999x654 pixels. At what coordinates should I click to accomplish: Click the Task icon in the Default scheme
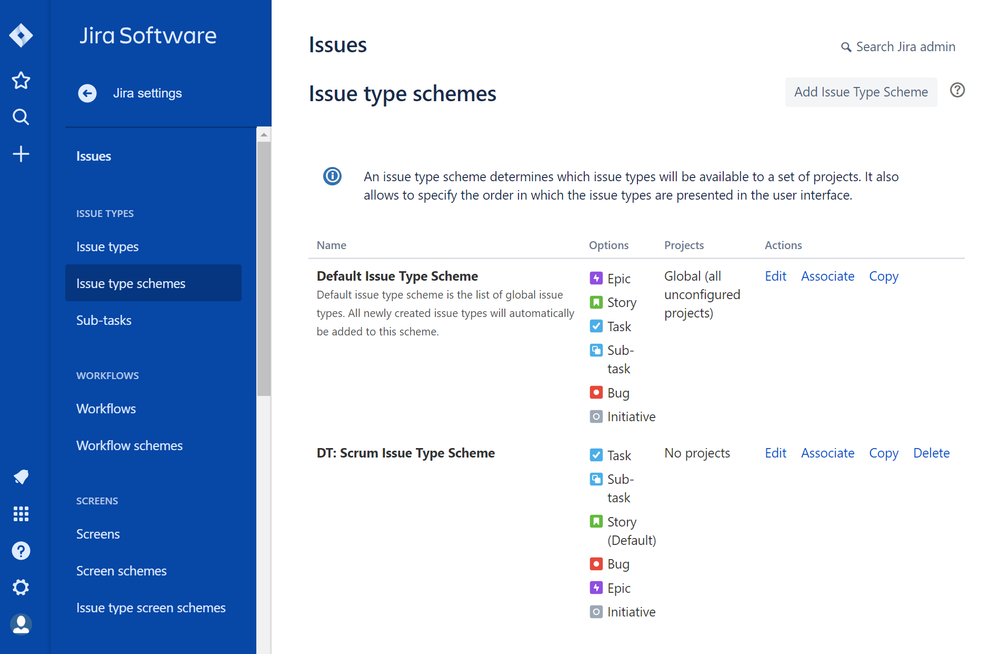(x=596, y=326)
